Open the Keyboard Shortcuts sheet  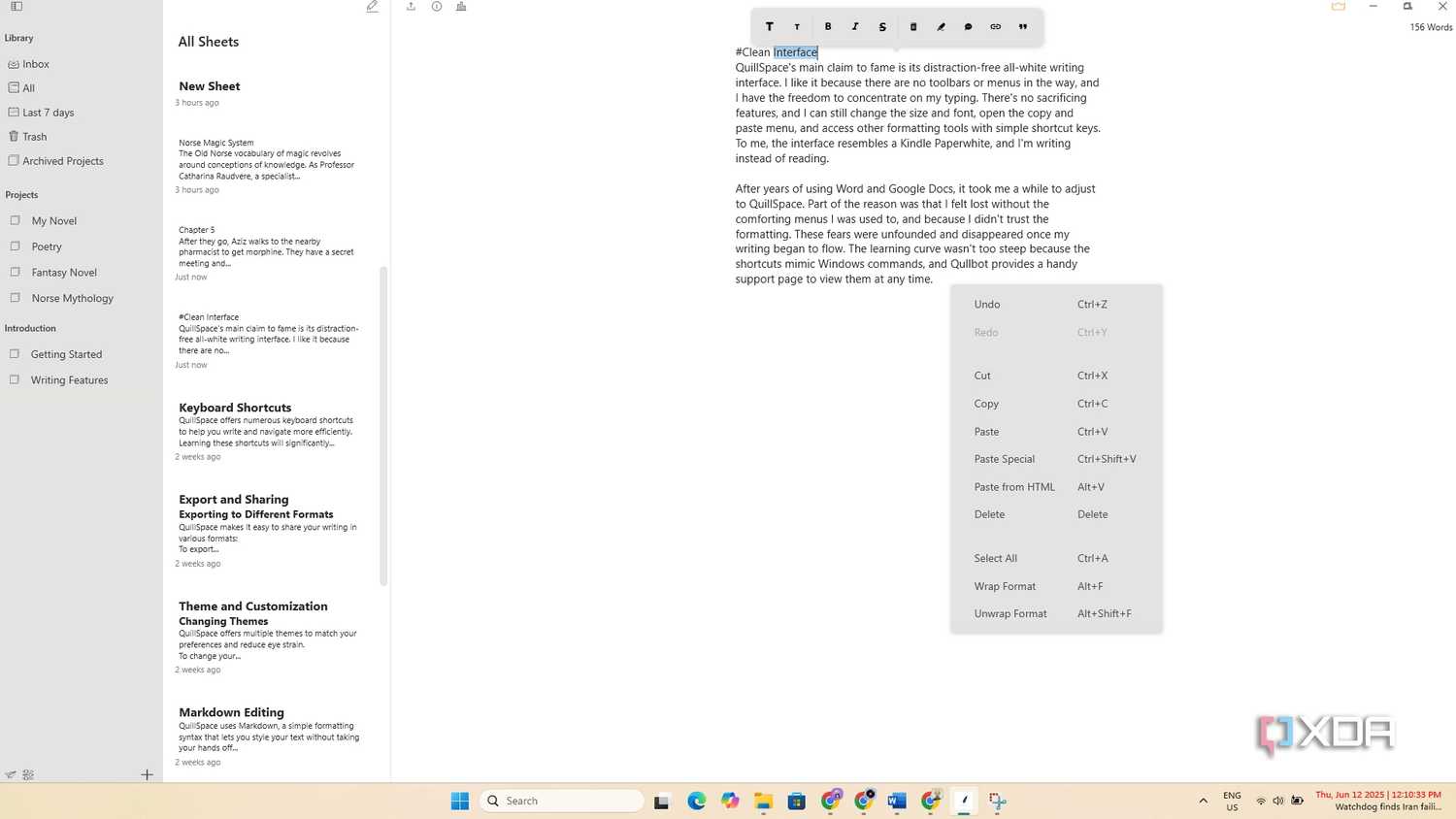[x=271, y=432]
